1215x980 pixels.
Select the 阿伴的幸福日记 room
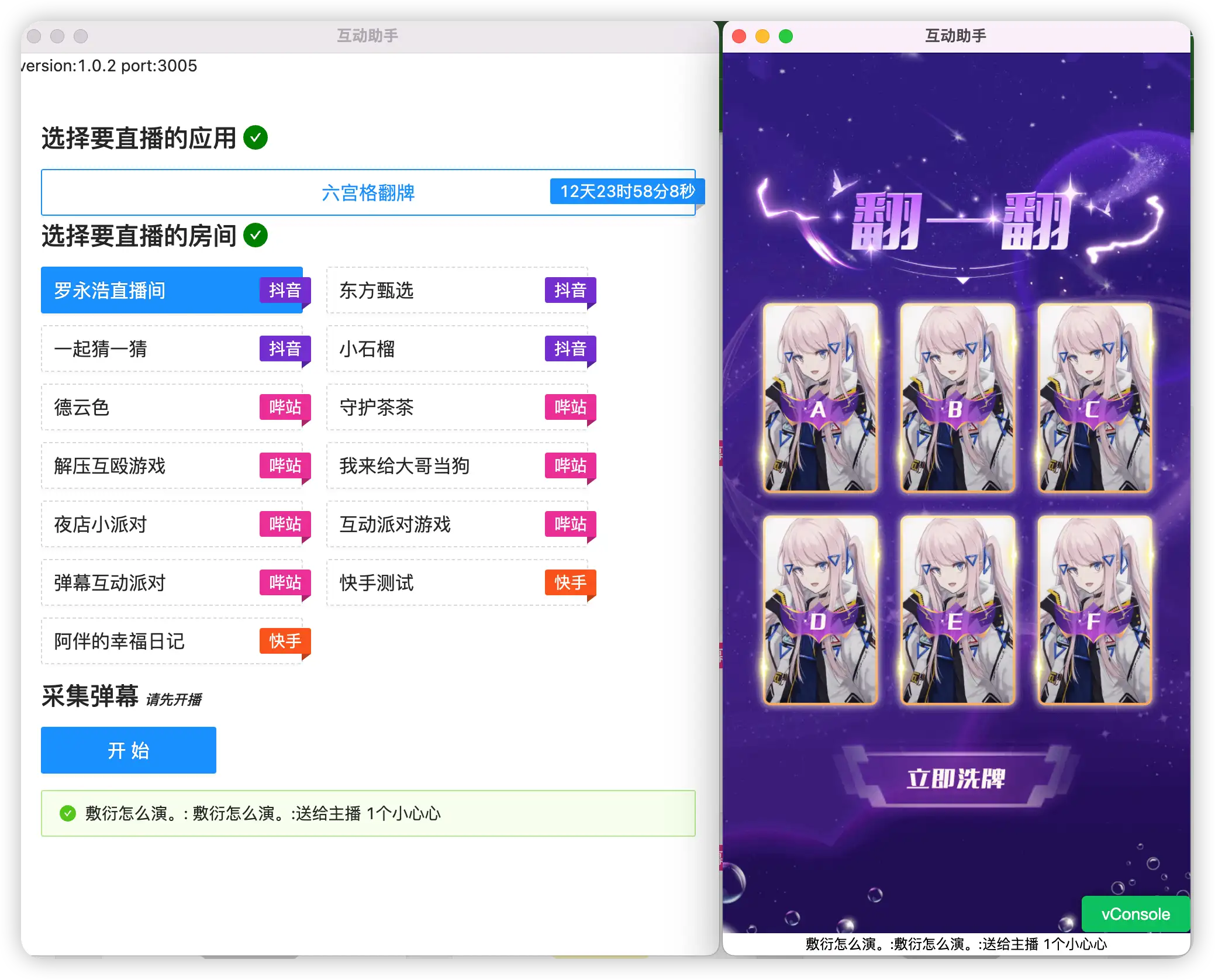[x=171, y=641]
